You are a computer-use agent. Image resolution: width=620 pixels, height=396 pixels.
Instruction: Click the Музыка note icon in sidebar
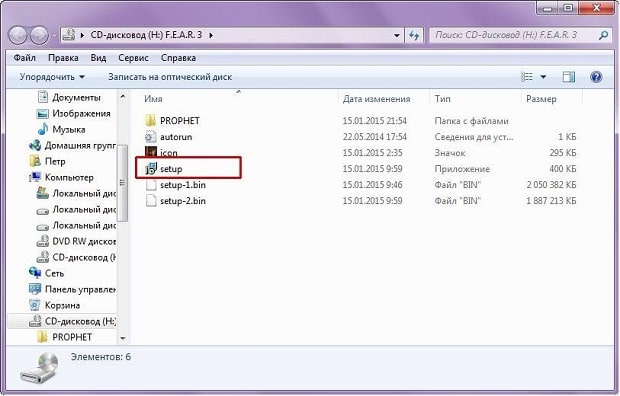click(x=42, y=129)
